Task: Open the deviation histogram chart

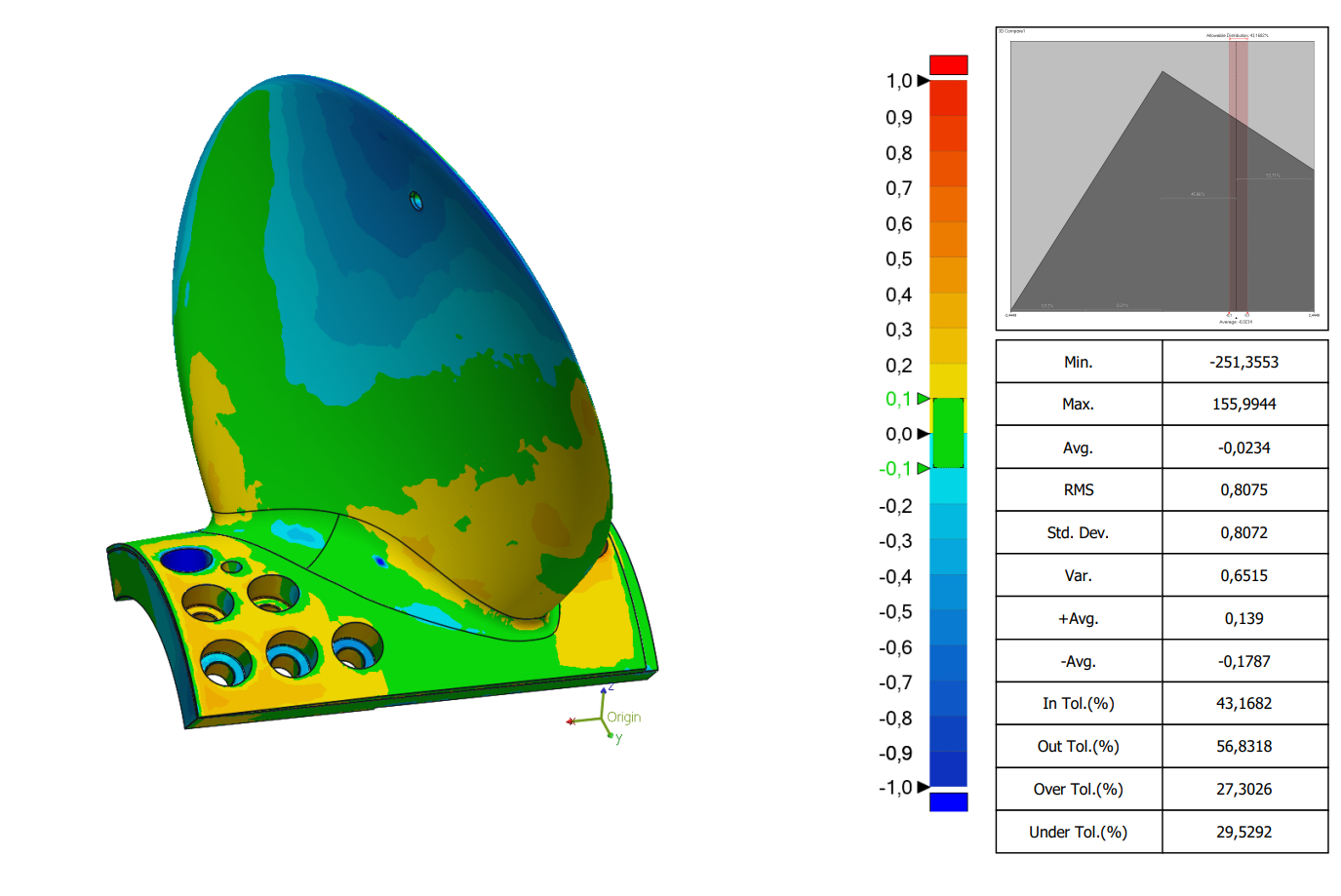Action: (1162, 178)
